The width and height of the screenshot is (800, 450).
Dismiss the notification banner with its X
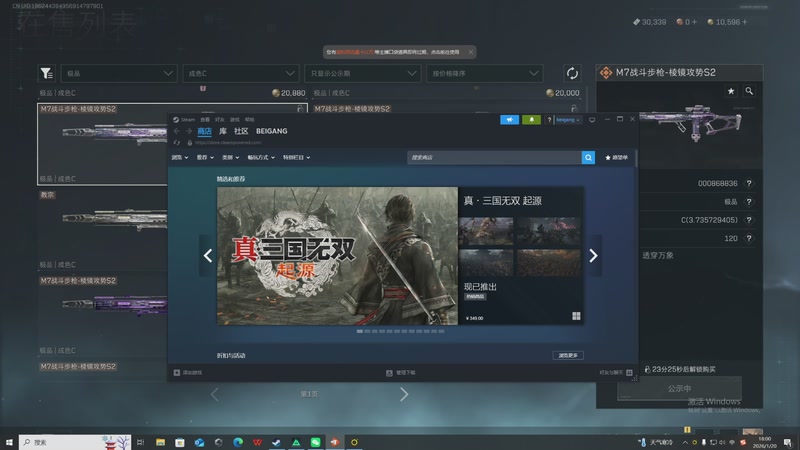470,52
